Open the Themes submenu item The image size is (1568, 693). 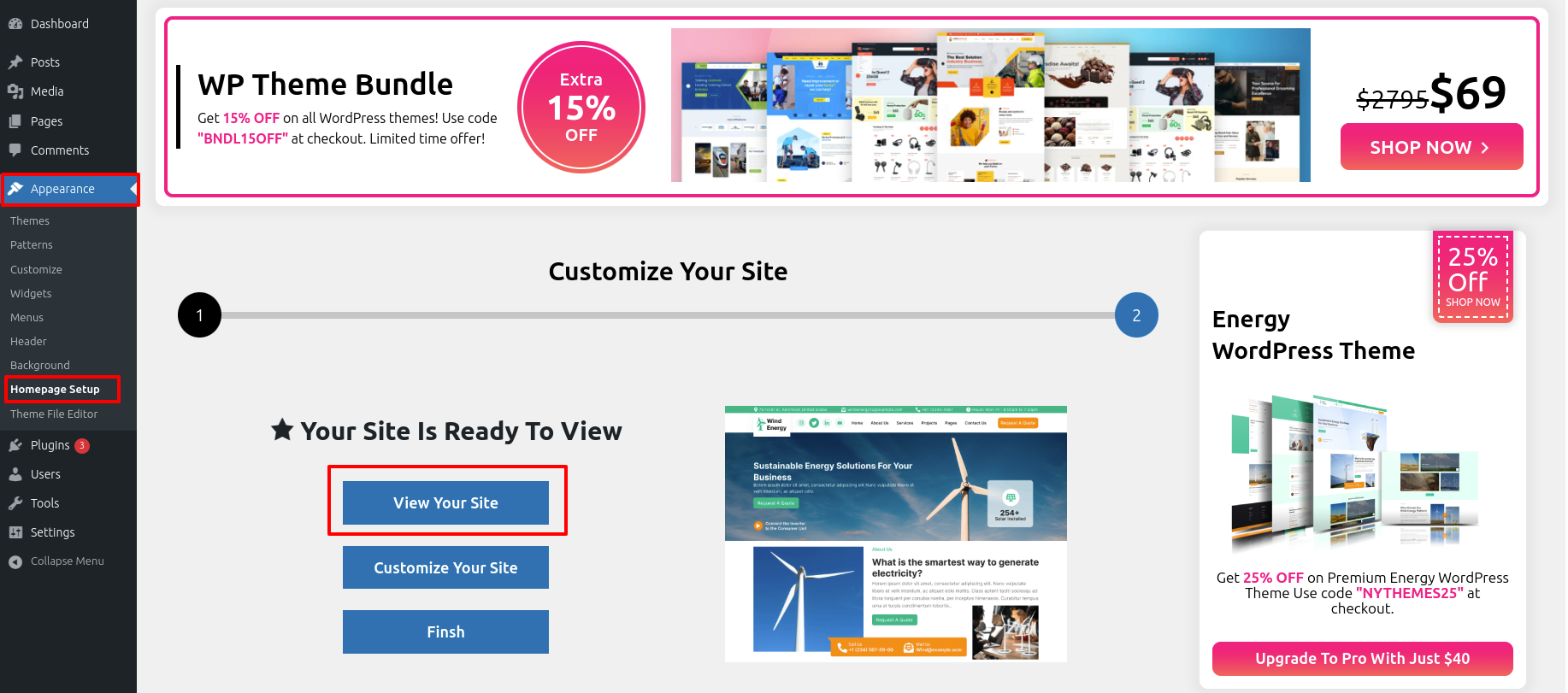(30, 220)
